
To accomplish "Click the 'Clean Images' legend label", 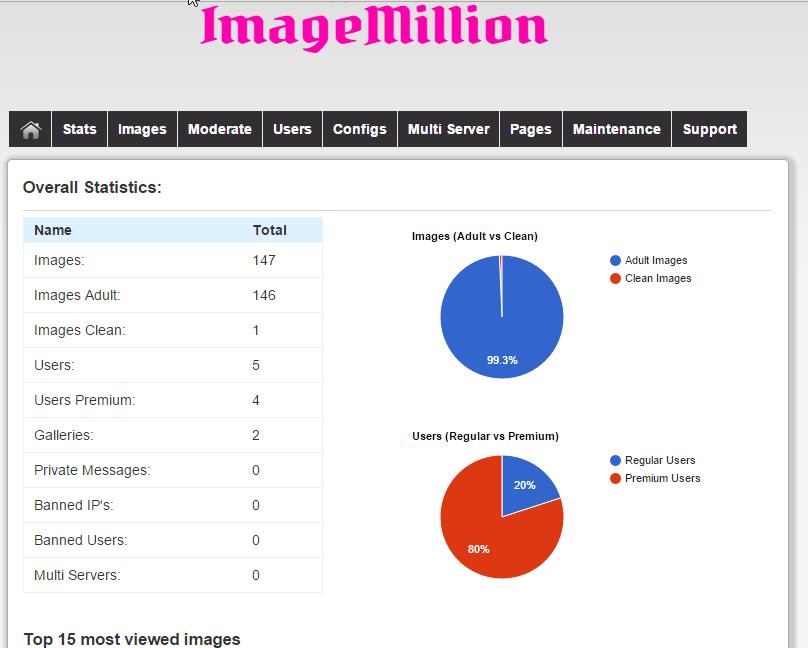I will 658,279.
